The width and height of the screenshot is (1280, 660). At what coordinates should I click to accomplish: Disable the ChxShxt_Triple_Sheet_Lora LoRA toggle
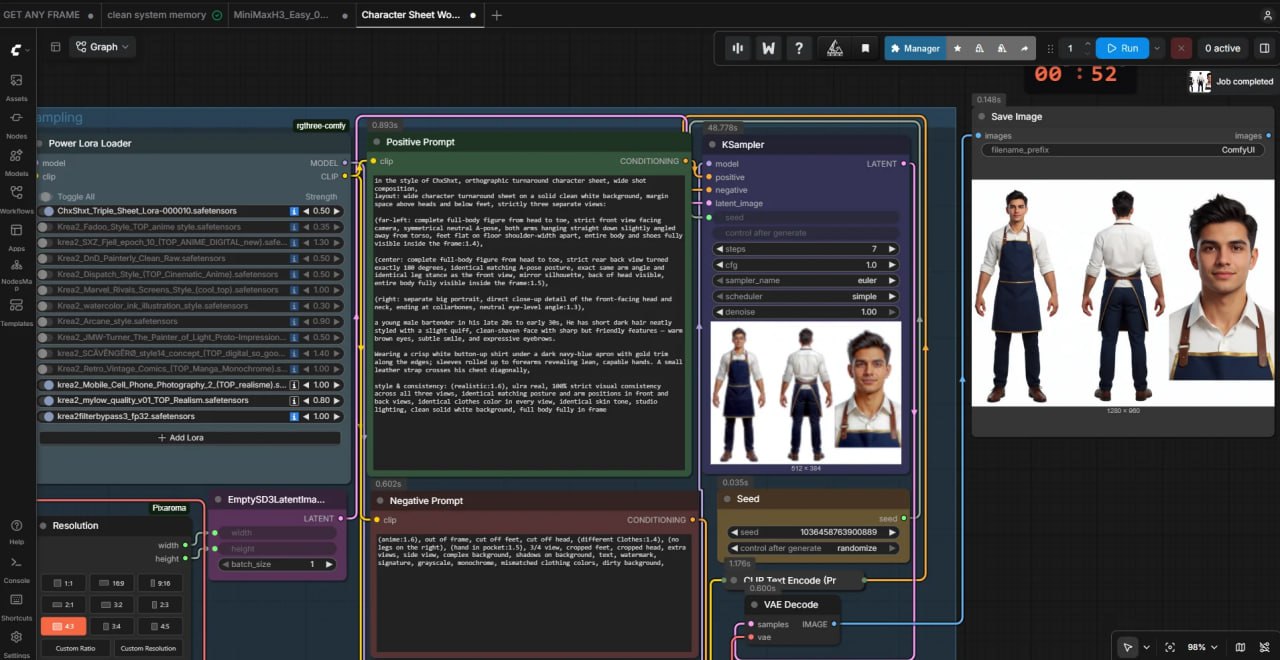pyautogui.click(x=47, y=211)
